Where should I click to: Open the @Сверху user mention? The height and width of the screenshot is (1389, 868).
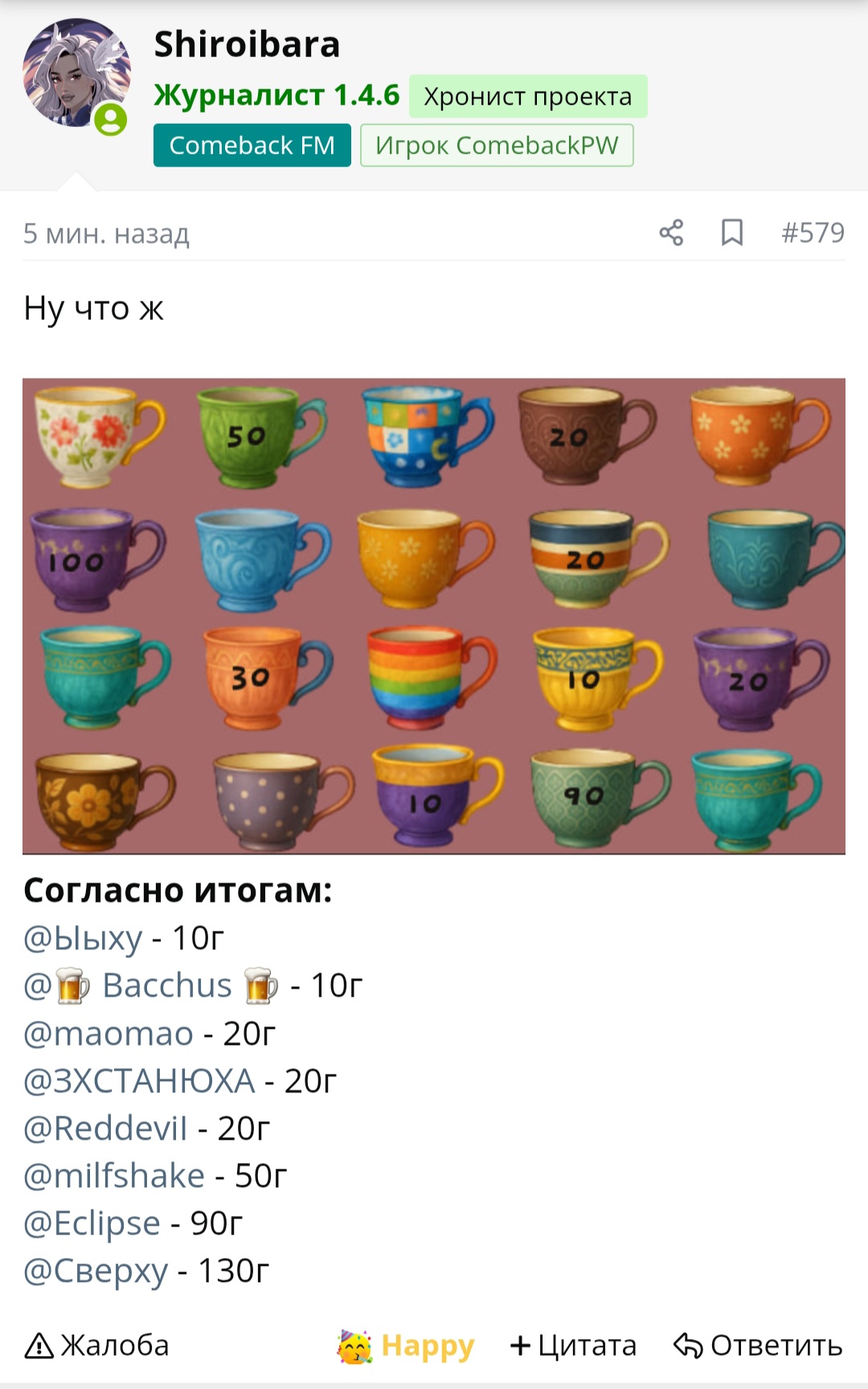(x=96, y=1271)
